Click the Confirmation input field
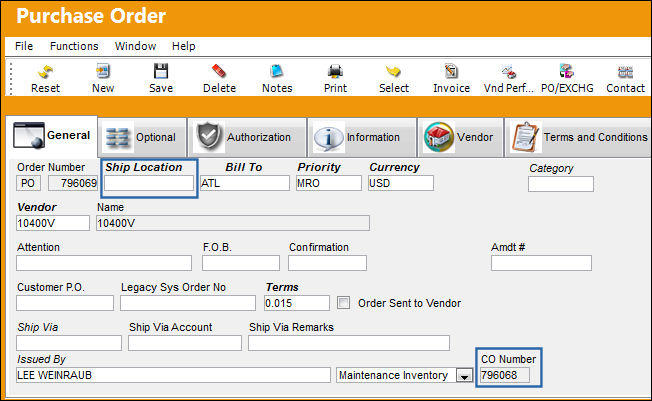 (327, 263)
